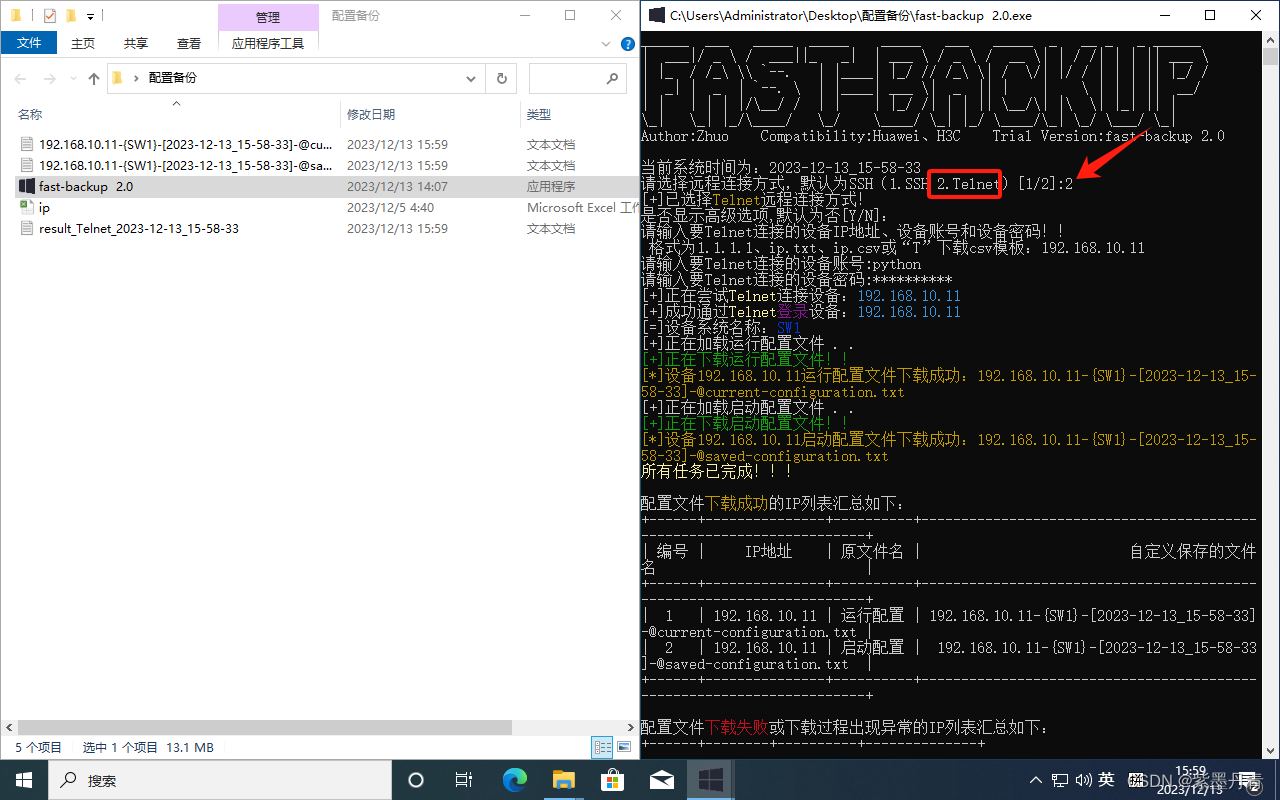Maximize the console window

(1210, 15)
